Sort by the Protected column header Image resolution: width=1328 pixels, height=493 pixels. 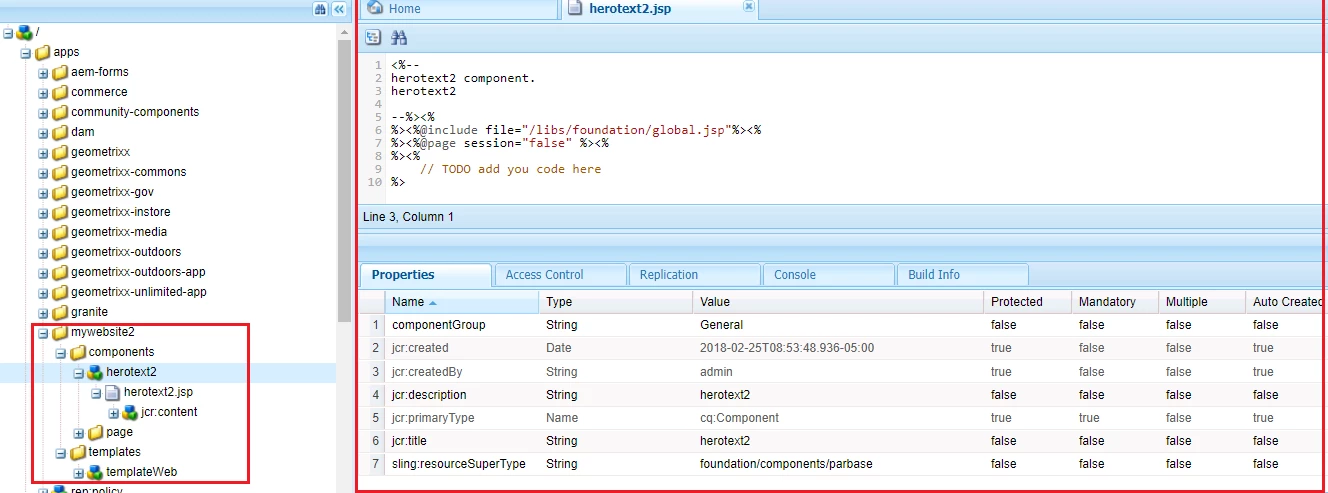tap(1027, 302)
